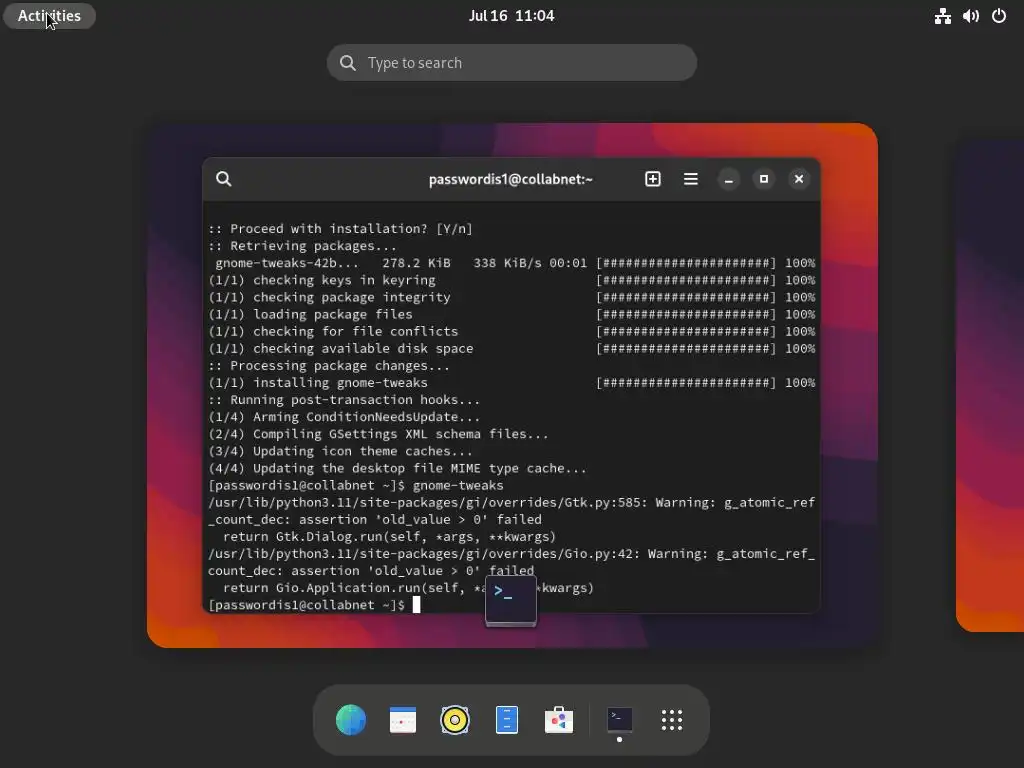Click the terminal window's search icon
1024x768 pixels.
223,179
